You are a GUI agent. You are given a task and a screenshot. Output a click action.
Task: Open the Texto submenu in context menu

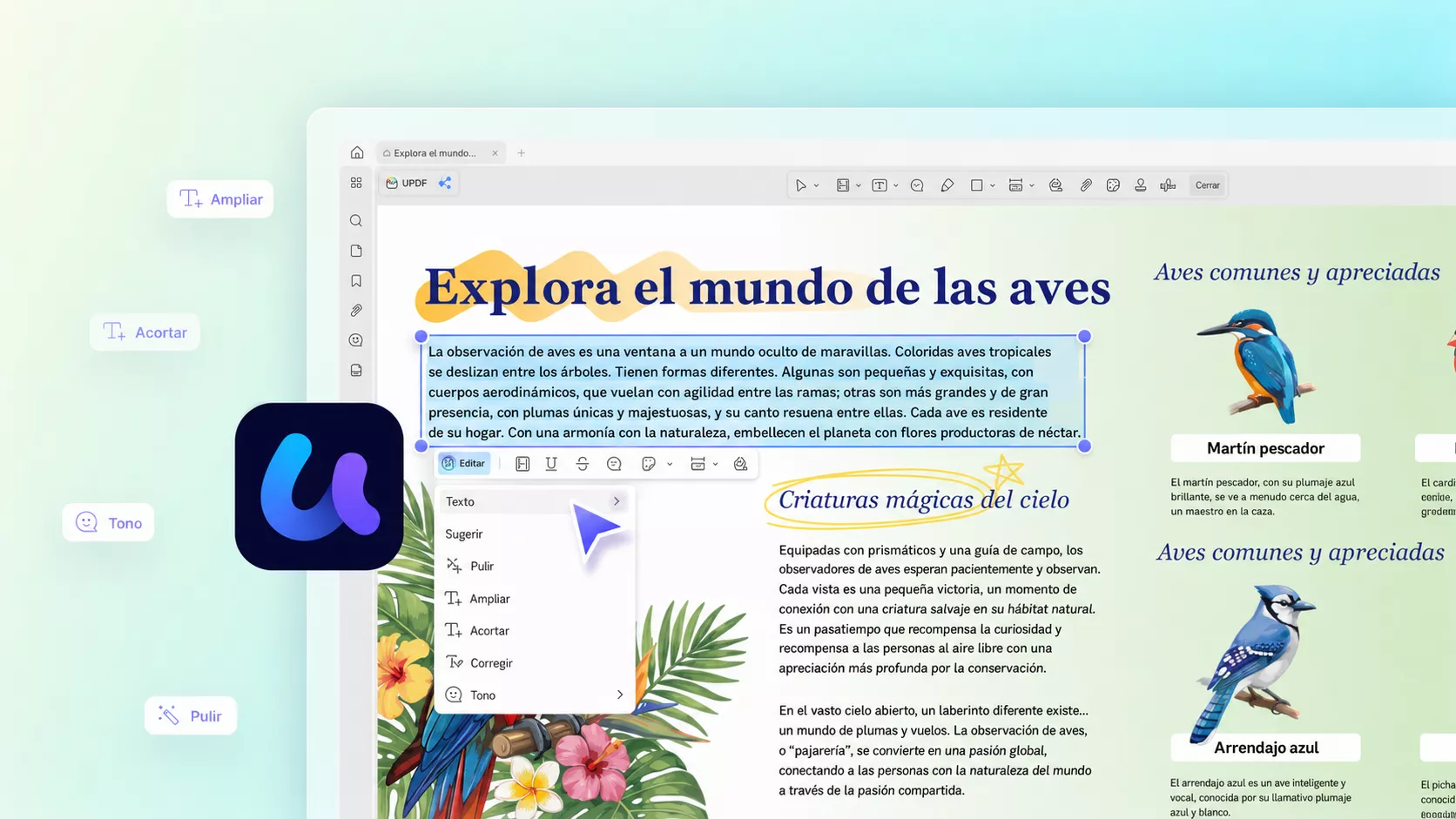pyautogui.click(x=534, y=501)
